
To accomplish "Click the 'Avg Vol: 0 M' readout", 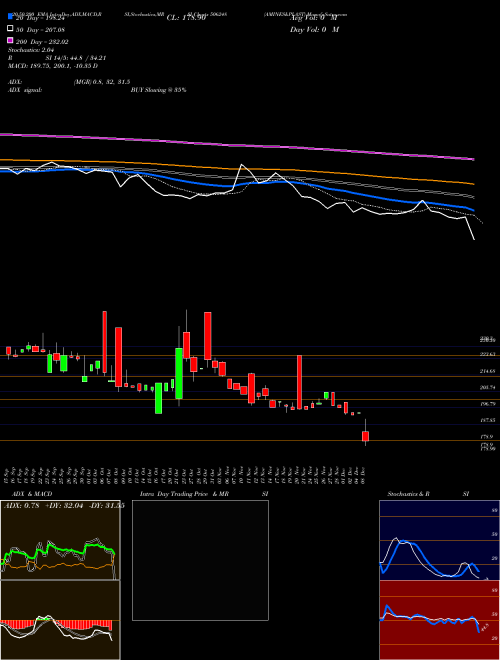I will (x=314, y=18).
